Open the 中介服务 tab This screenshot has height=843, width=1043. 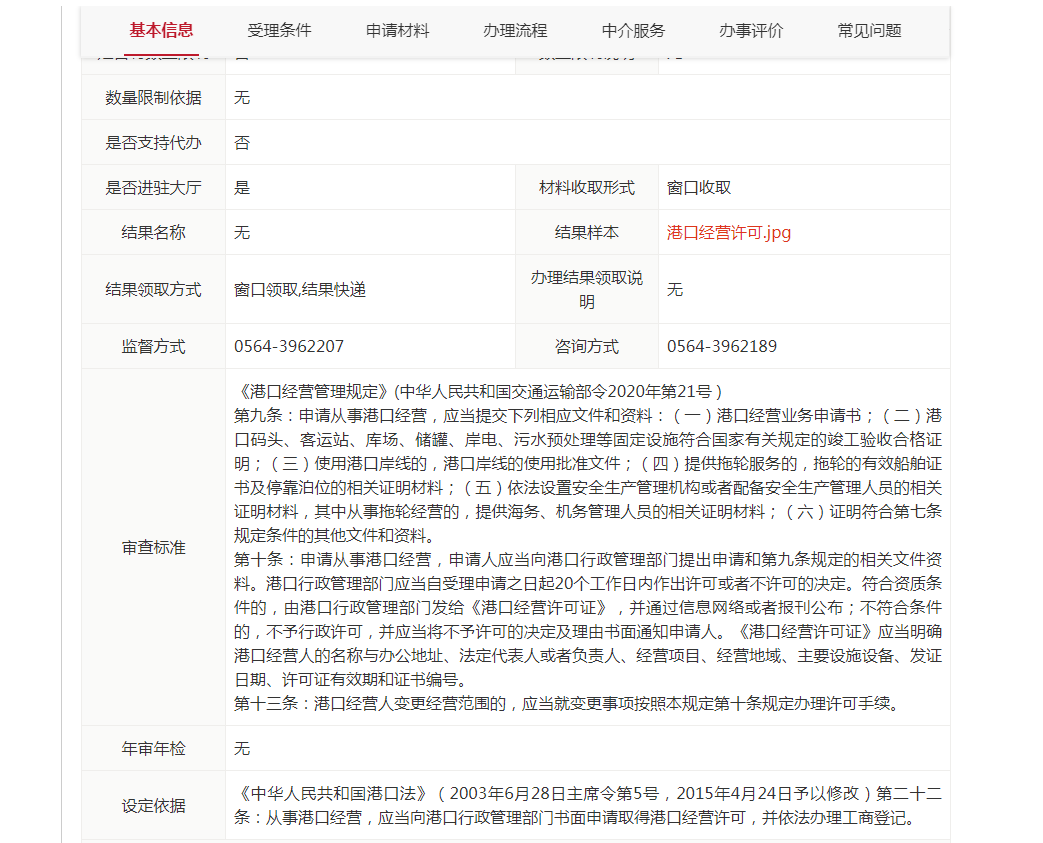point(633,31)
